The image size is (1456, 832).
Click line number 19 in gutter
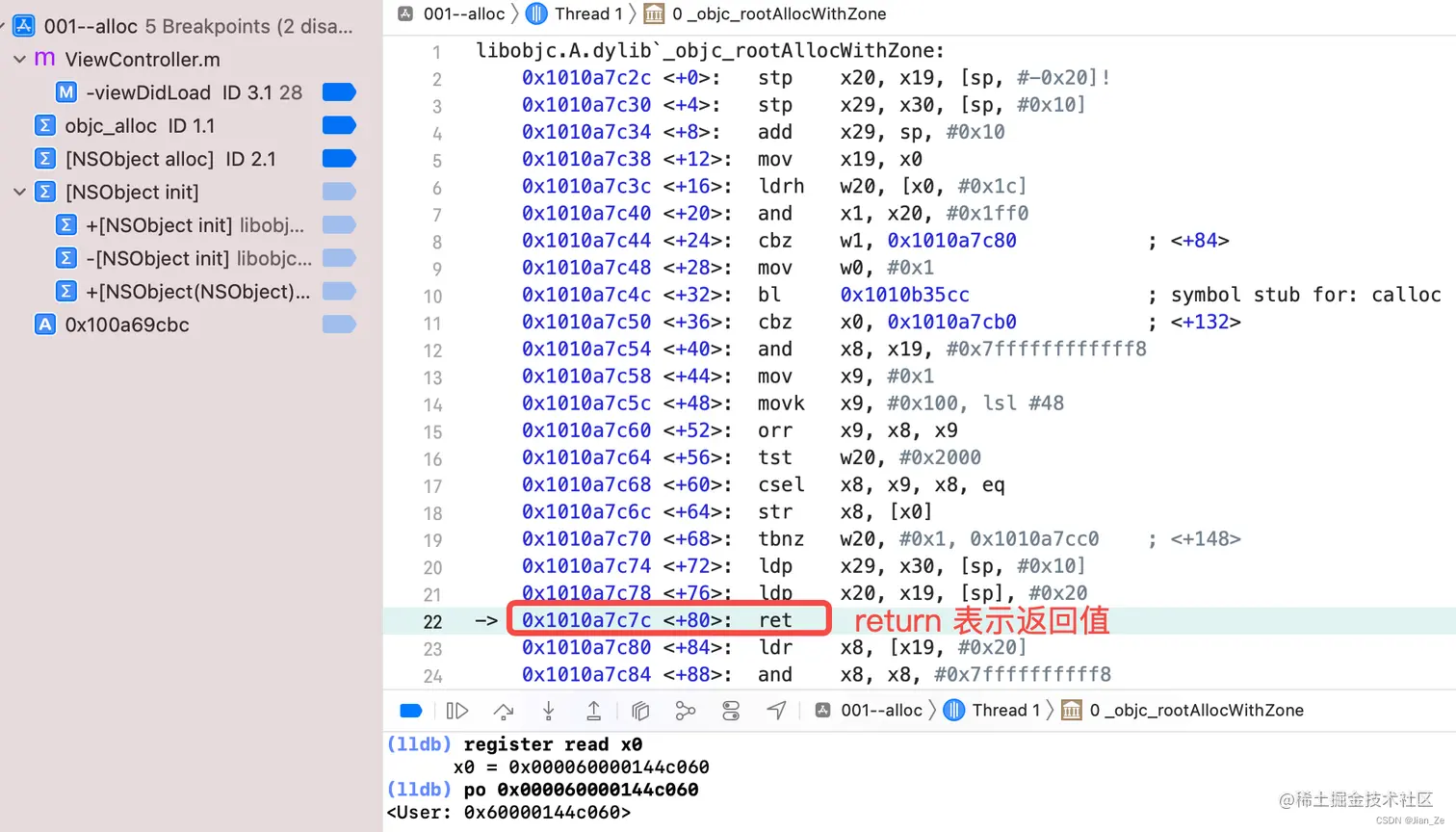[x=432, y=540]
